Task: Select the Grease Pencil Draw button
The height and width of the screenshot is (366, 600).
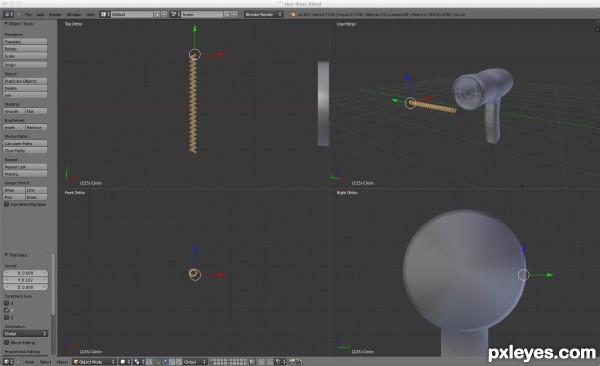Action: pos(14,190)
